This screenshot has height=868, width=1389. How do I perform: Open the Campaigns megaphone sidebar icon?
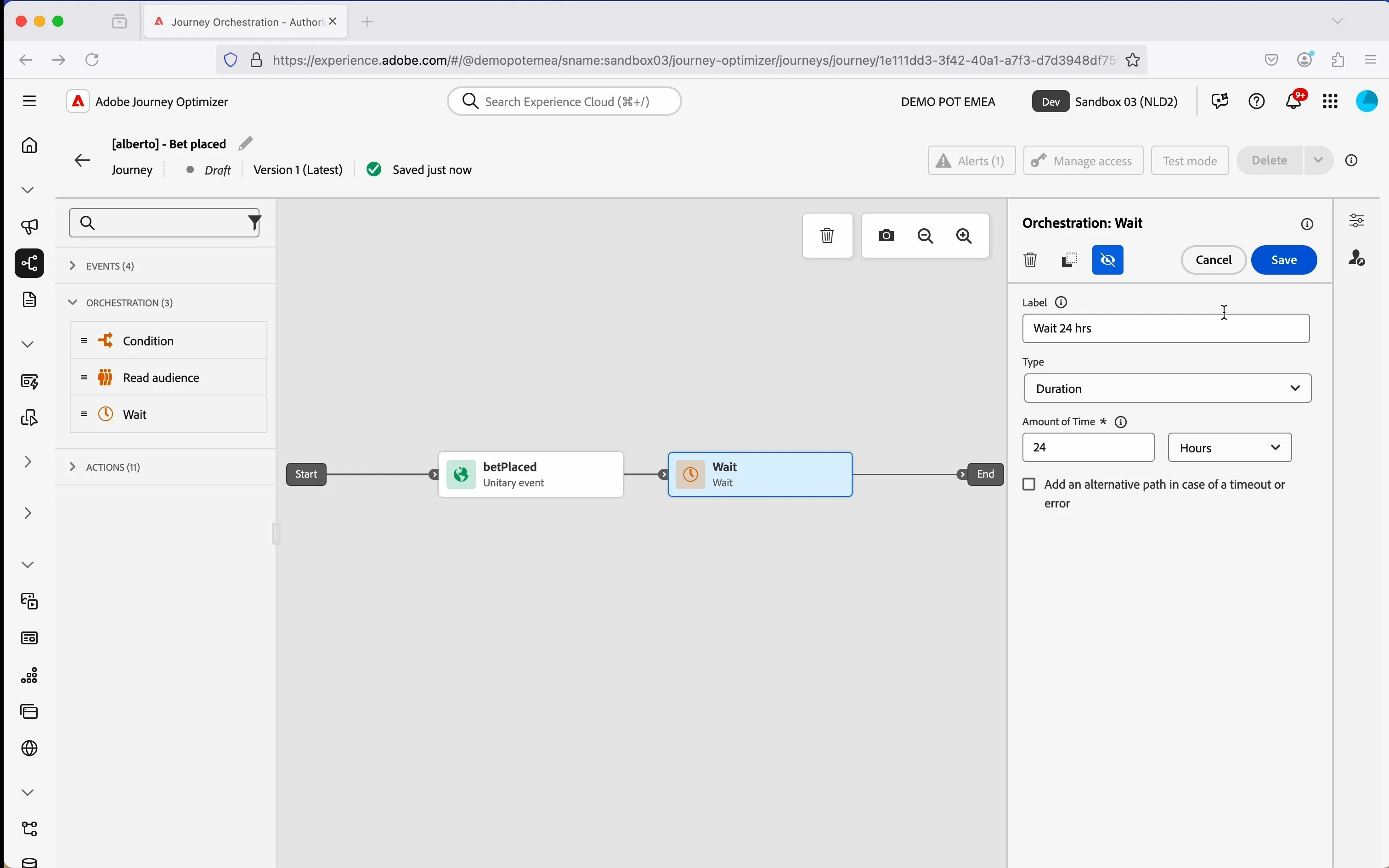point(30,227)
